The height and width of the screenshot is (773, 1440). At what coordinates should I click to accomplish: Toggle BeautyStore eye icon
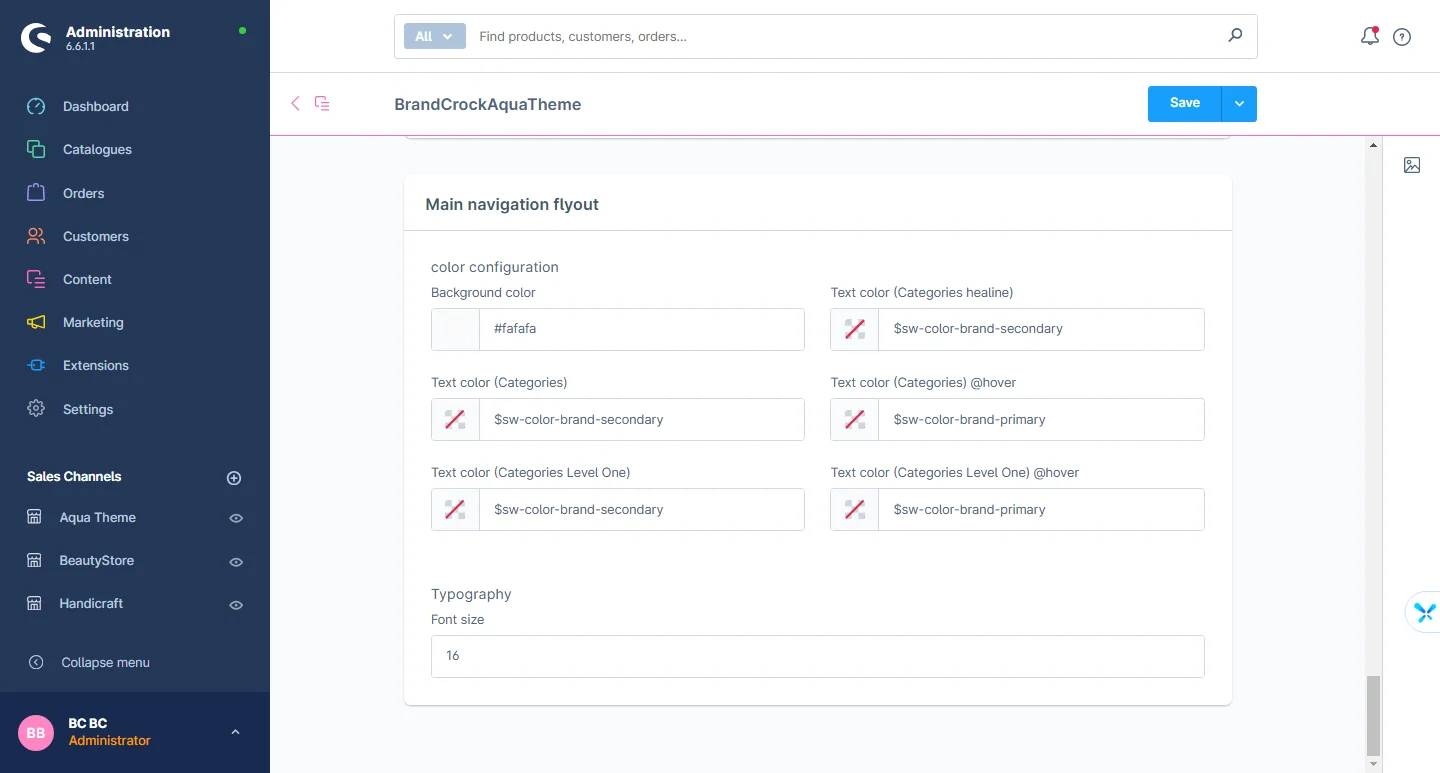(236, 562)
